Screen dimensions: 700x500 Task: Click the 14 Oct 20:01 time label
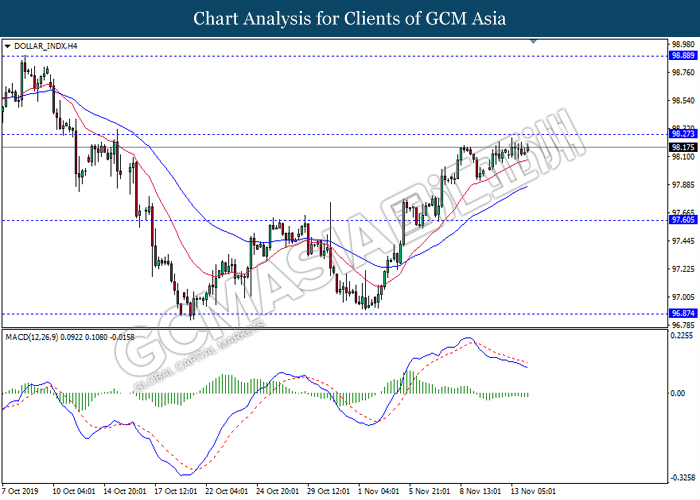[125, 491]
